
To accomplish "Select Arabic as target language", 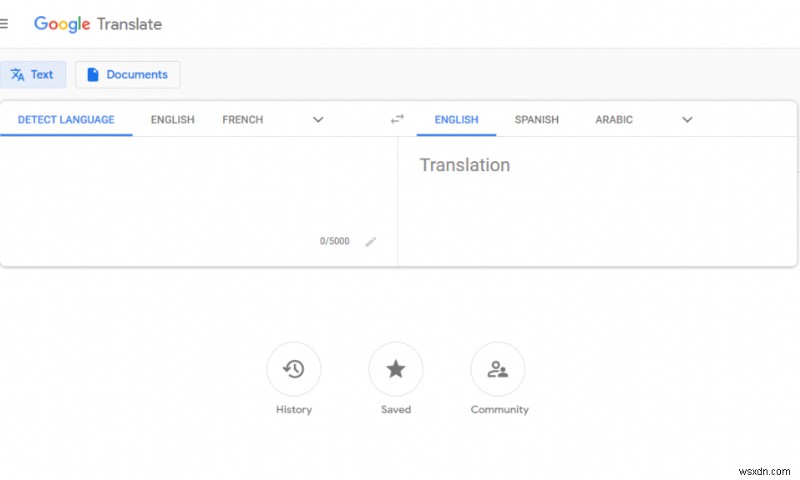I will pos(614,119).
